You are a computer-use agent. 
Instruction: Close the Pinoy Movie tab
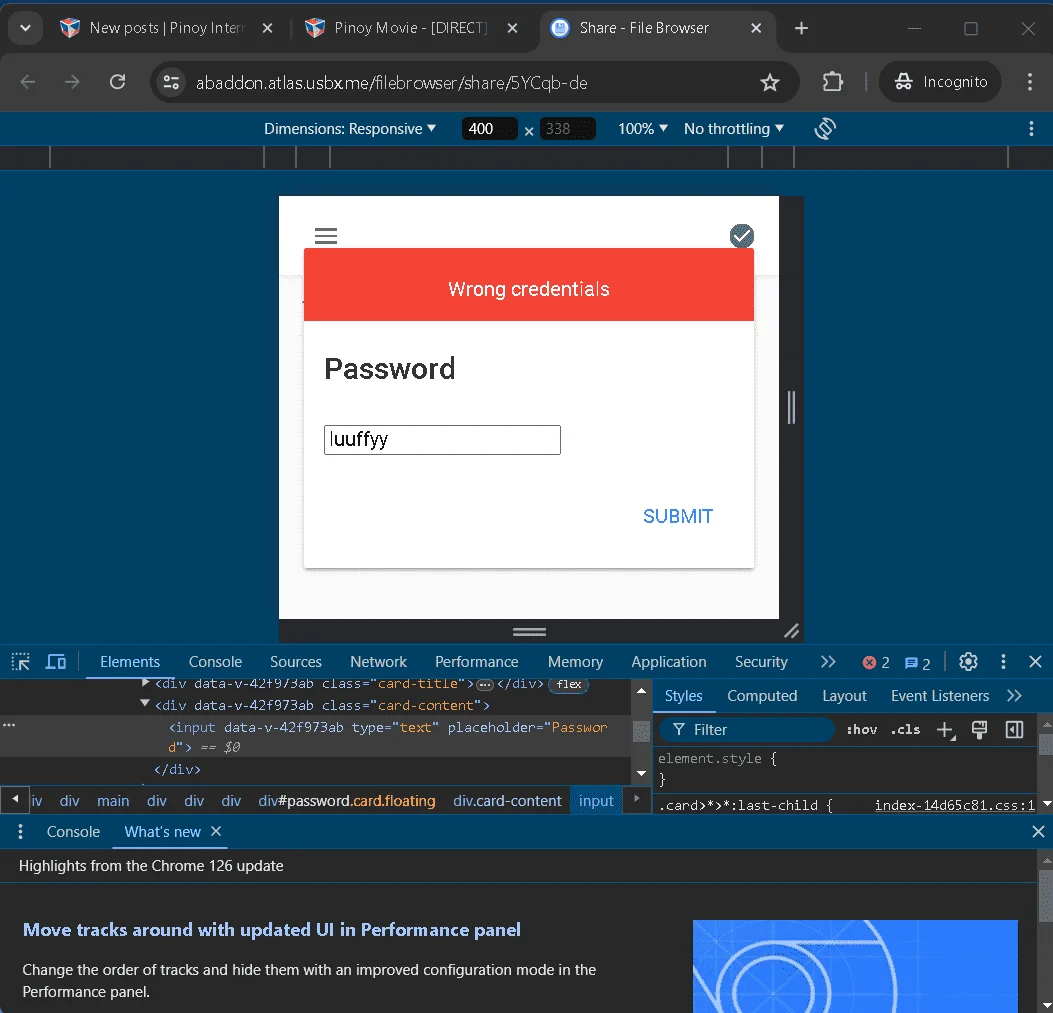(512, 28)
